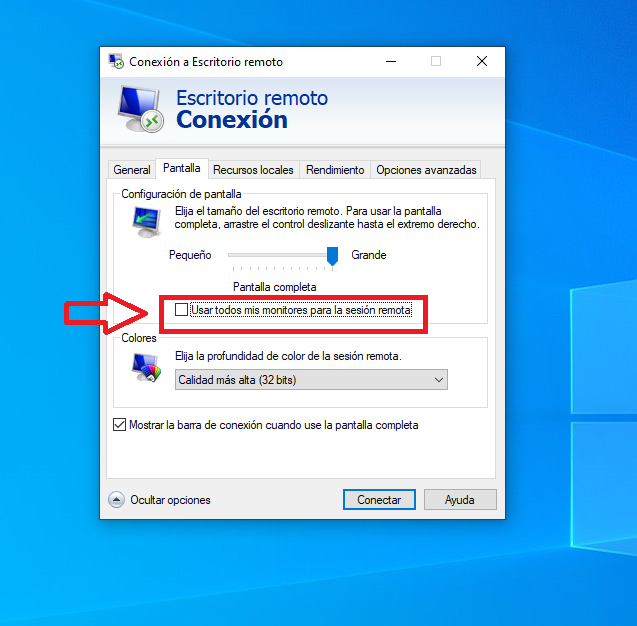Check 'Usar todos mis monitores' box
Screen dimensions: 637x626
181,310
